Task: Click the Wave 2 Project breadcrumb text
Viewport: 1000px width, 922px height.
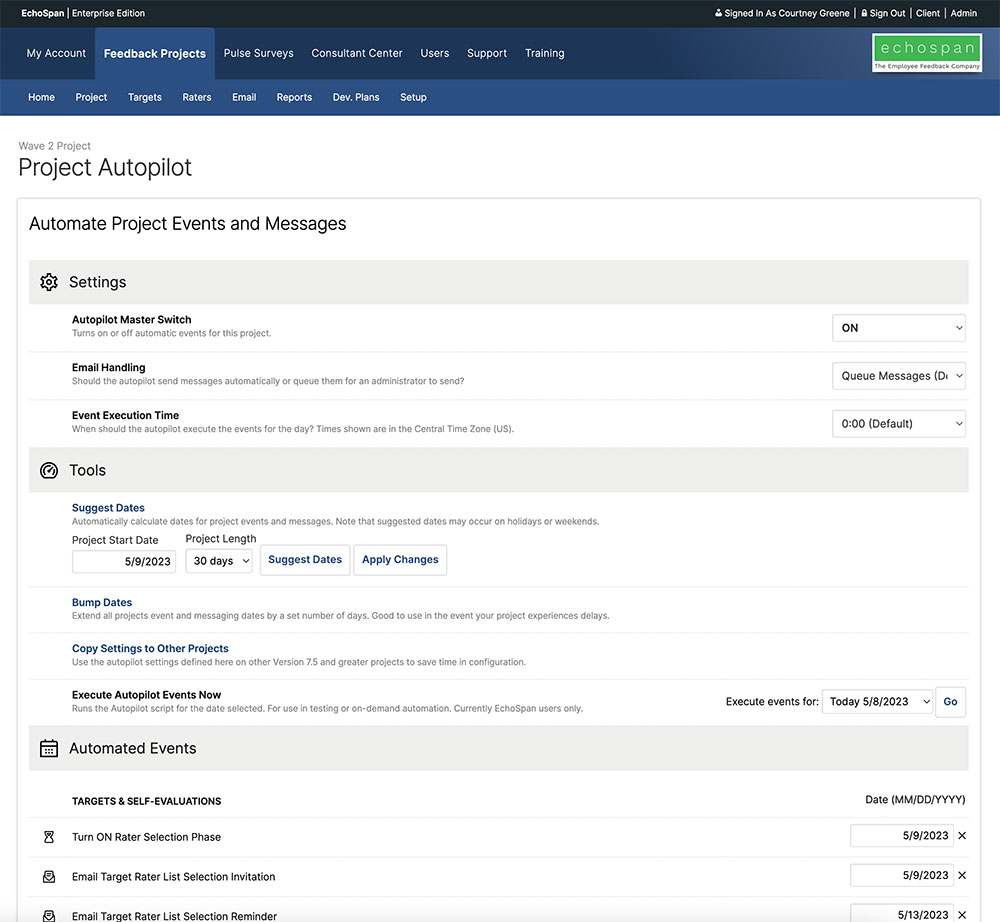Action: (x=55, y=146)
